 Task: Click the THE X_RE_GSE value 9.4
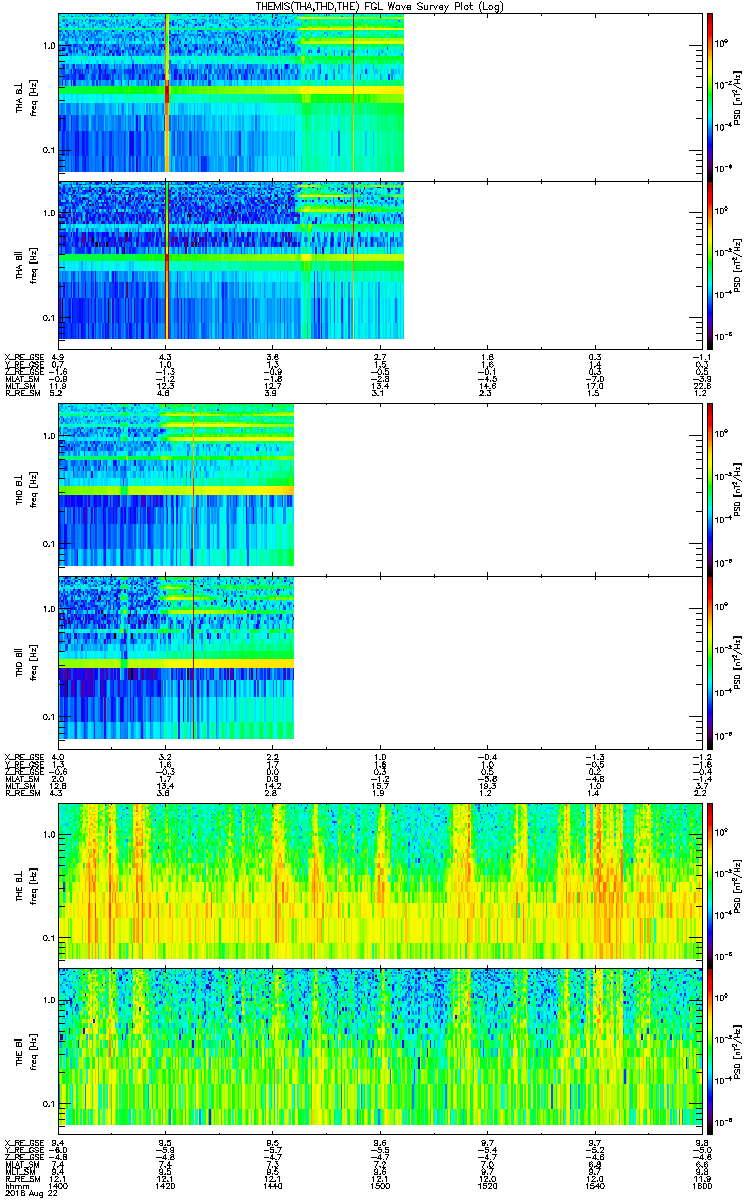pyautogui.click(x=59, y=1141)
